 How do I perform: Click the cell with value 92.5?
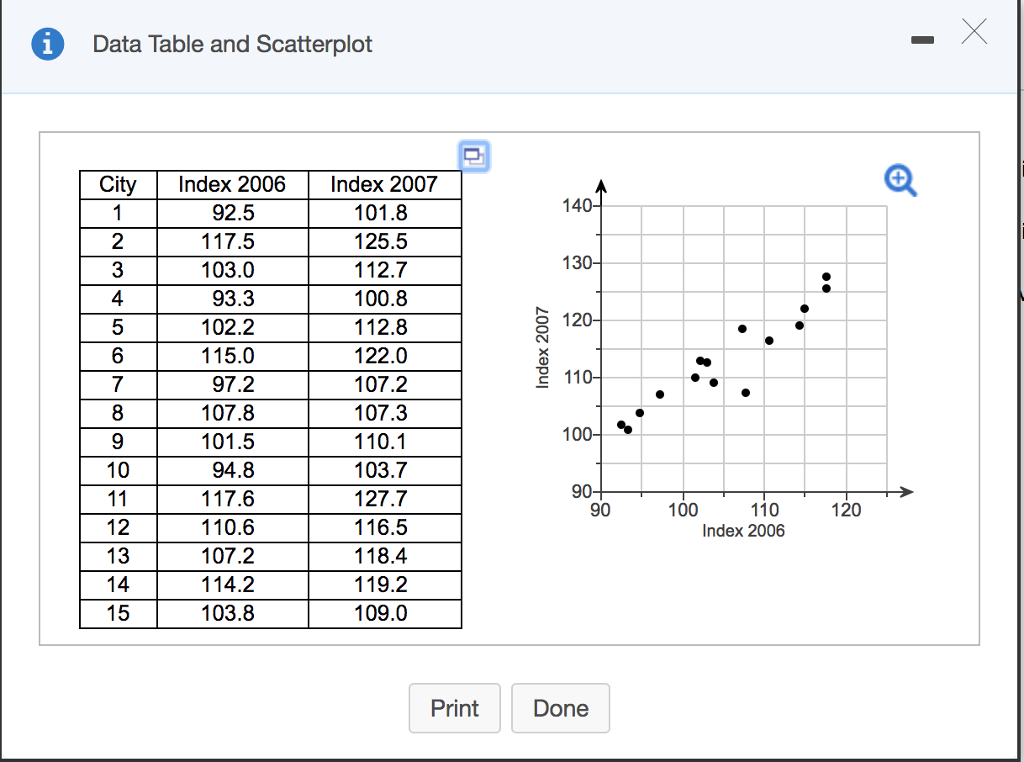tap(232, 213)
